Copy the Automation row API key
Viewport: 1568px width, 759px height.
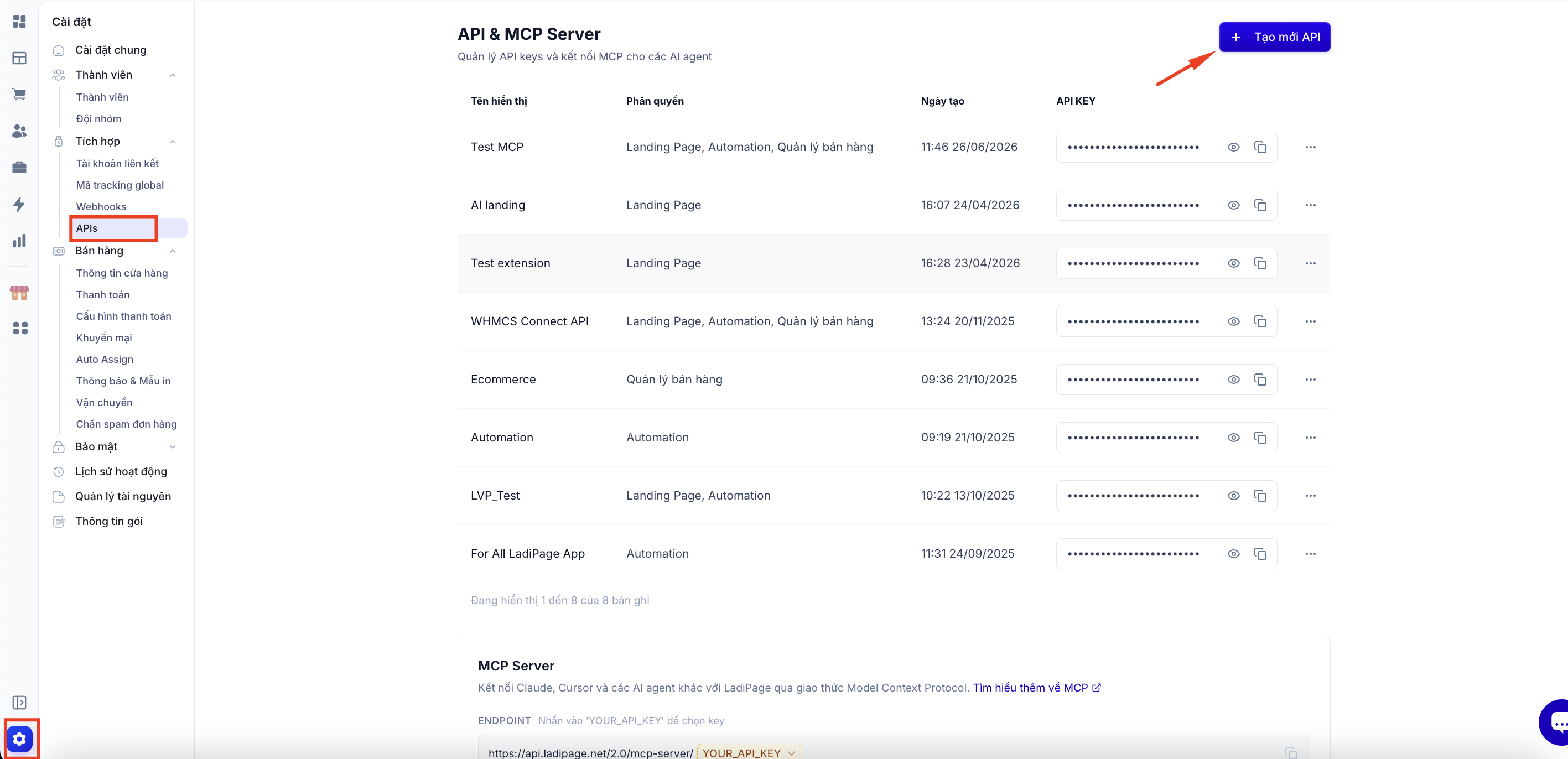coord(1260,438)
